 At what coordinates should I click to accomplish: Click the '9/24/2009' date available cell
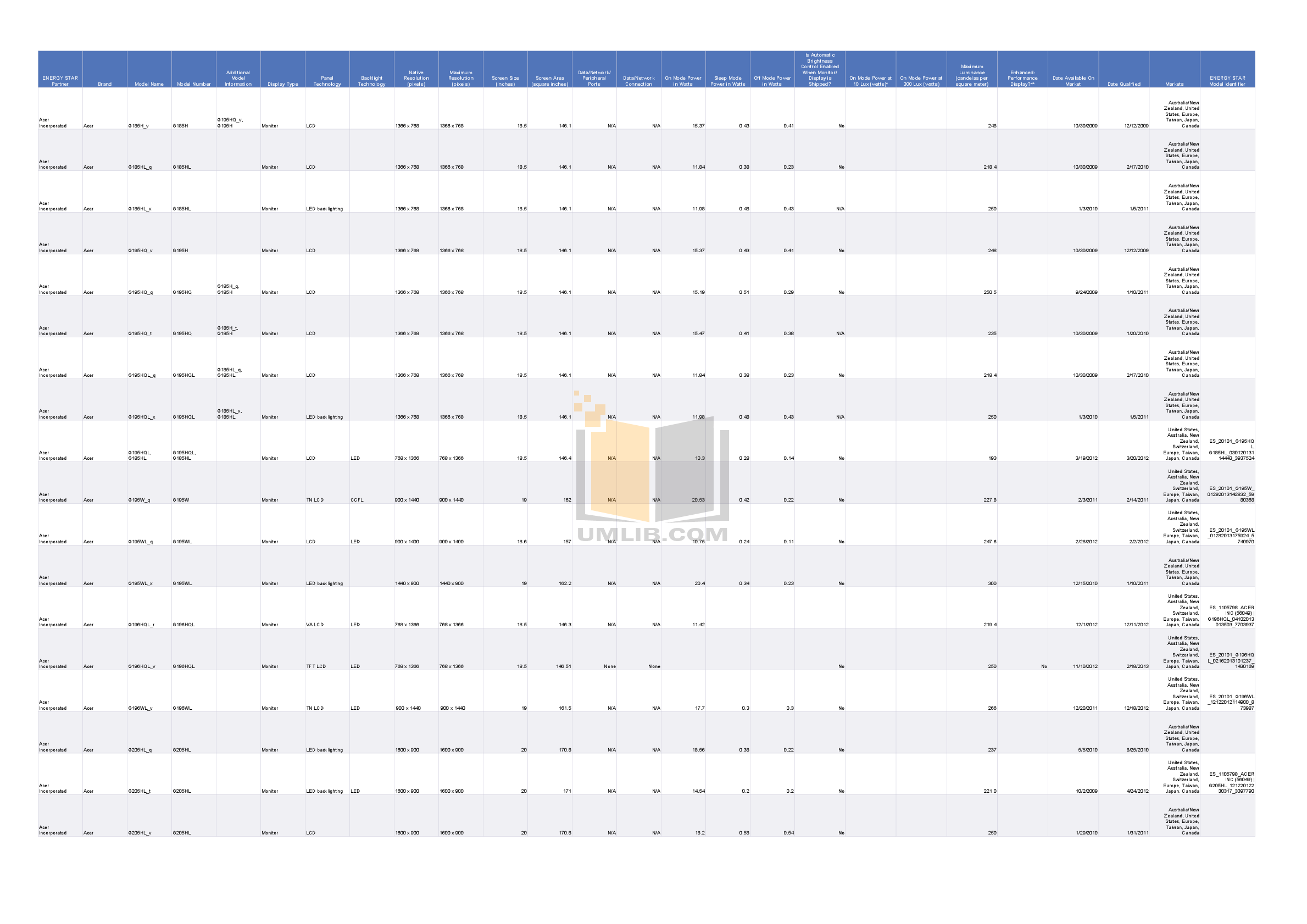coord(1086,292)
